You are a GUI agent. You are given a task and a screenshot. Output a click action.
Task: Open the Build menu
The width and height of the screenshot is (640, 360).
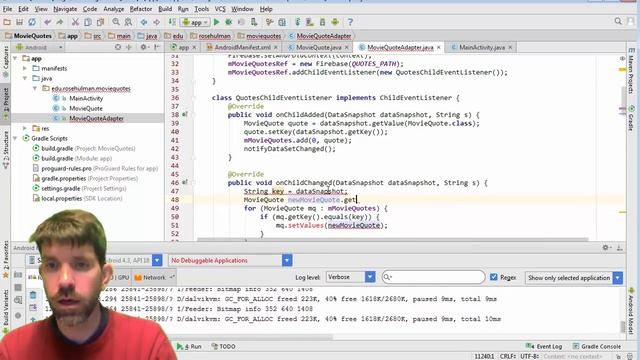click(165, 9)
